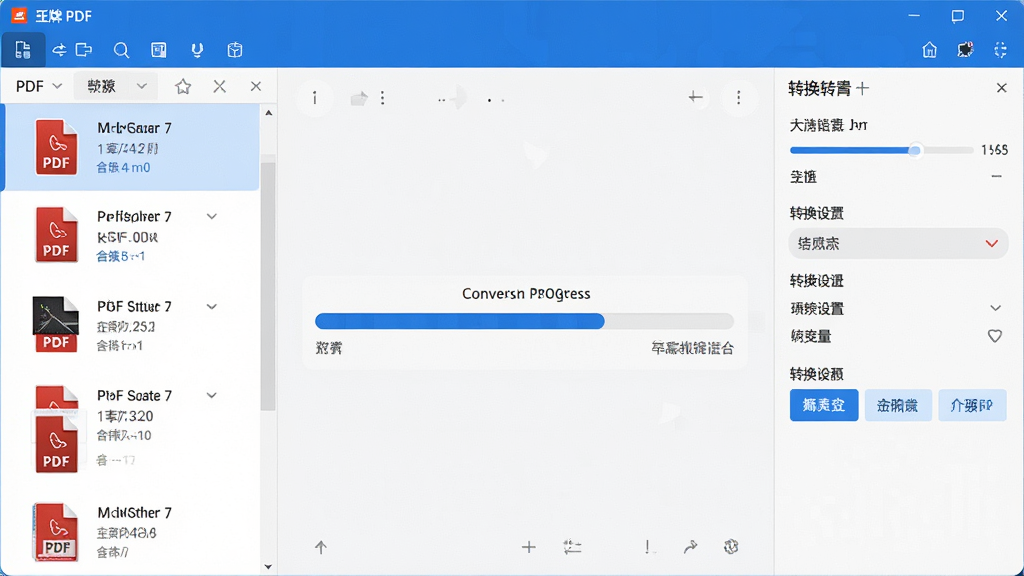Click the exclamation icon at bottom
This screenshot has height=576, width=1024.
[x=647, y=547]
